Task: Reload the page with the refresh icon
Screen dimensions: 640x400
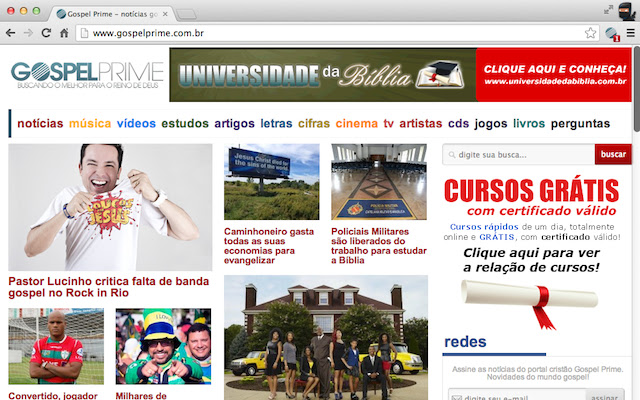Action: [x=46, y=33]
